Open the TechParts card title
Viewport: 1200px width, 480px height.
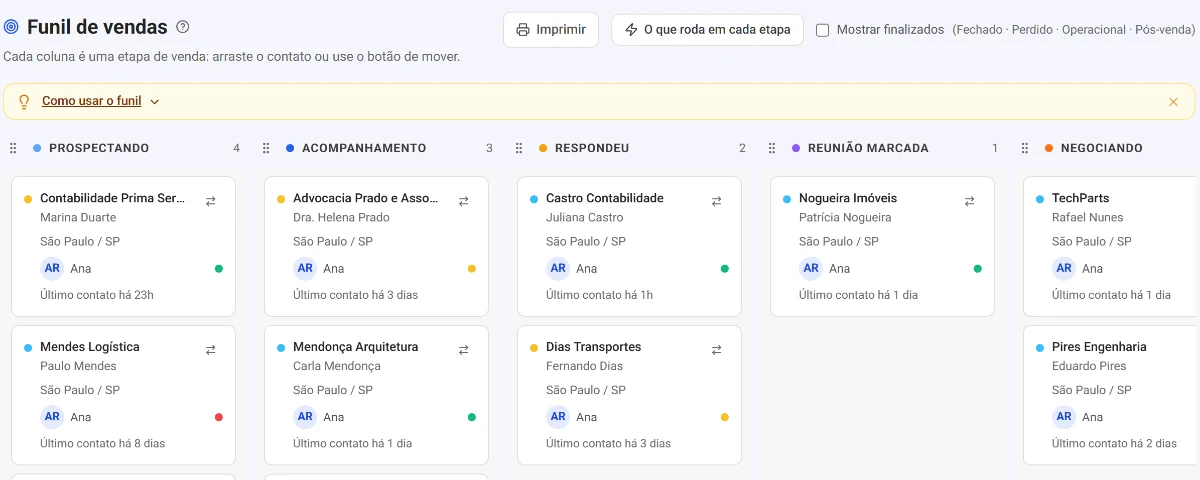pyautogui.click(x=1081, y=198)
